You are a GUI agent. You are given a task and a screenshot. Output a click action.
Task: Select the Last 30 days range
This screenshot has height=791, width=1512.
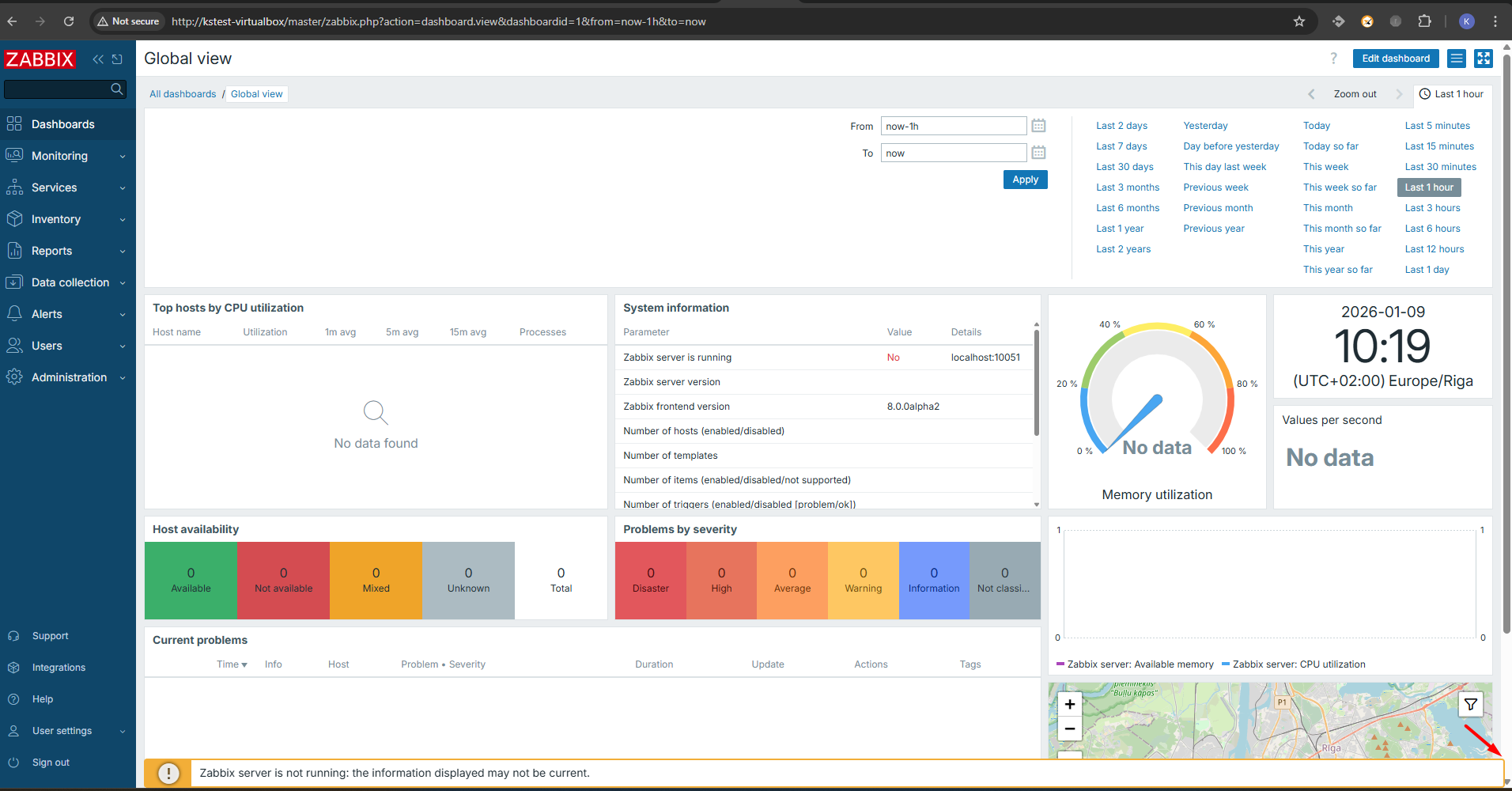pos(1125,167)
